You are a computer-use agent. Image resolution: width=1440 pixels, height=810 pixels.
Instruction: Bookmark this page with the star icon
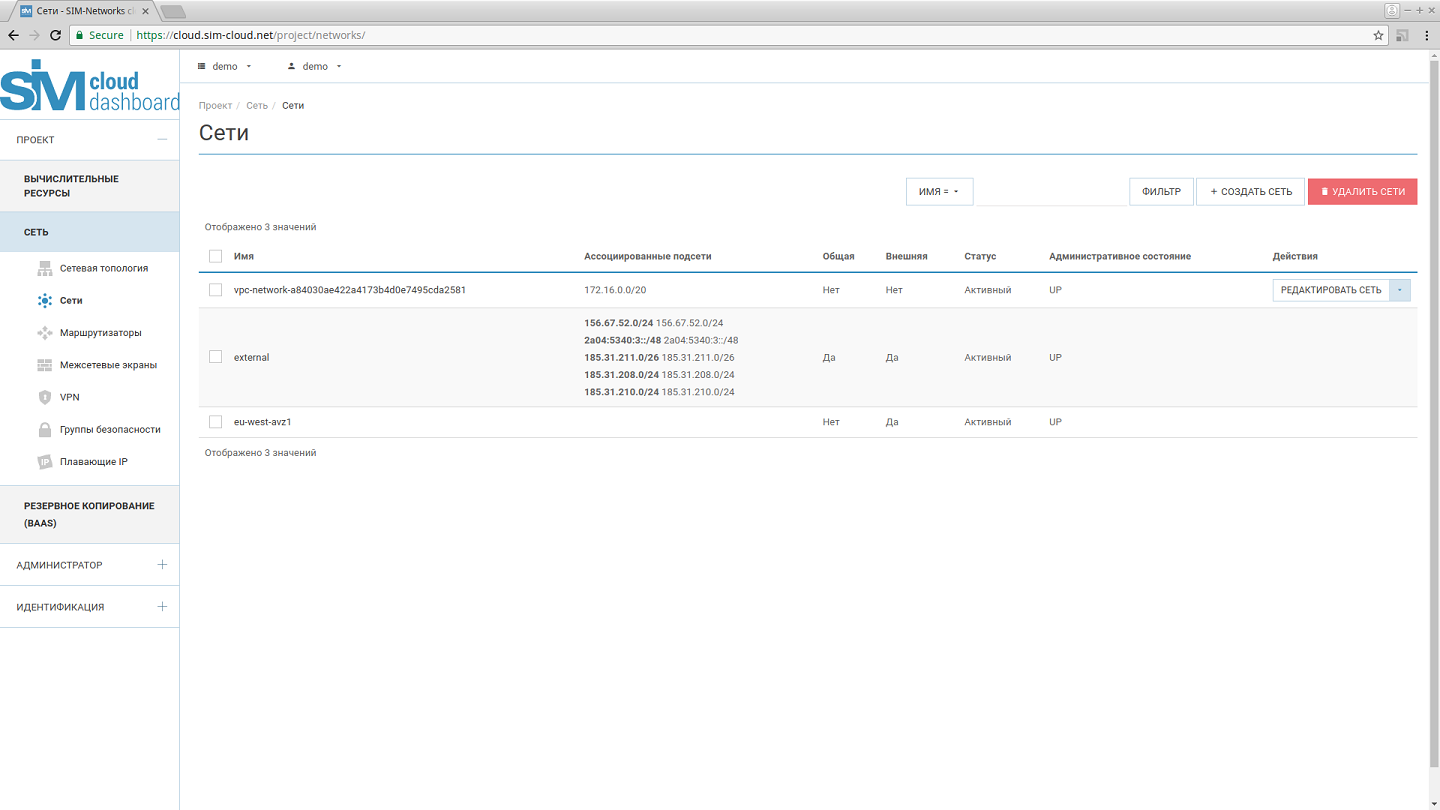pos(1378,35)
